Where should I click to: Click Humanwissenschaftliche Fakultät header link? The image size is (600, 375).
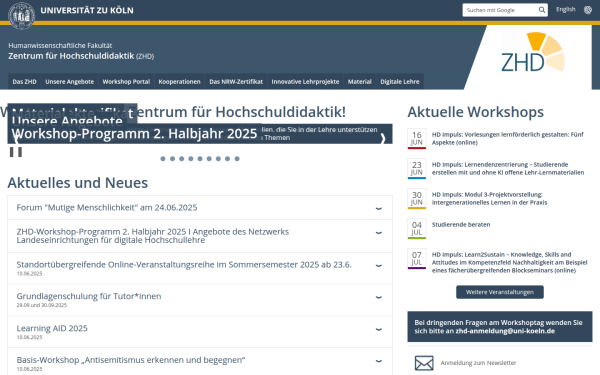pos(60,46)
